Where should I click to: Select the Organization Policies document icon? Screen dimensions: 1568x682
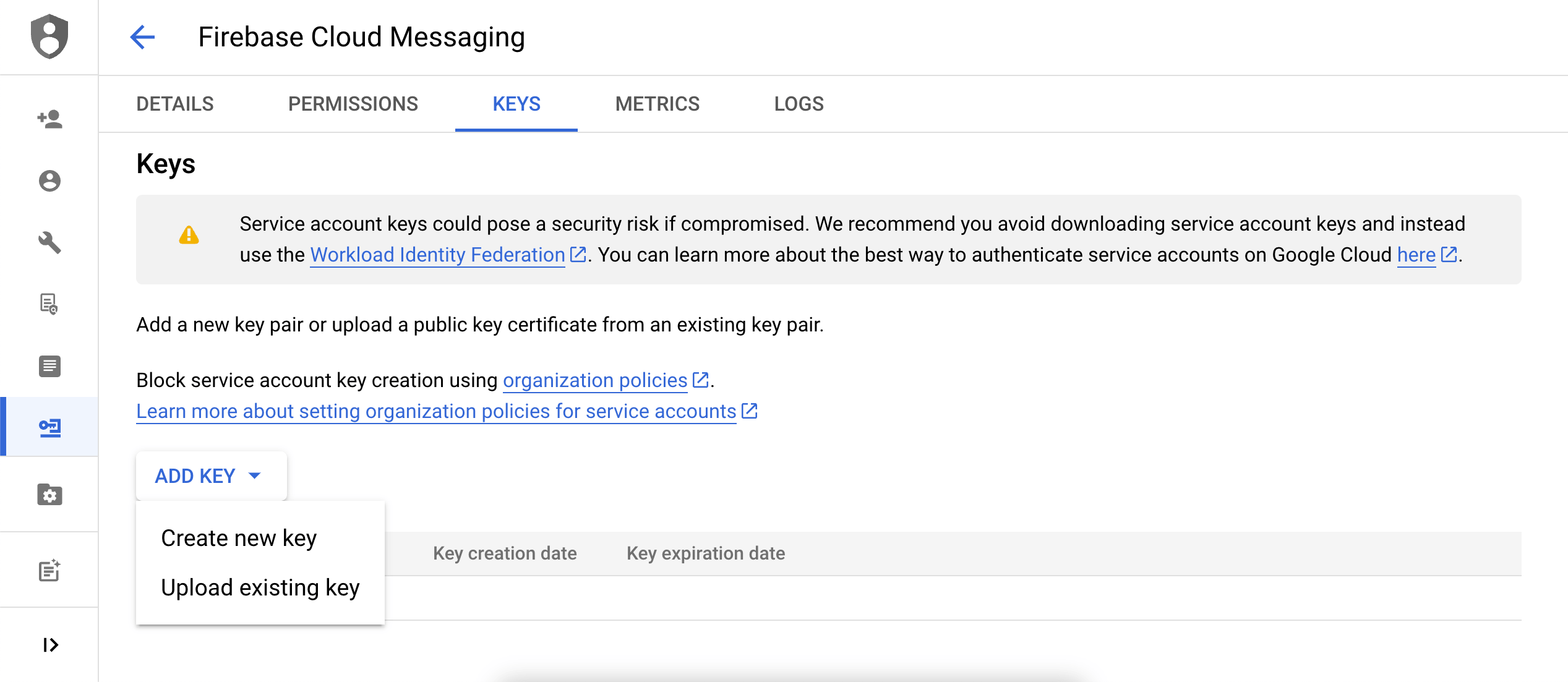click(x=49, y=366)
